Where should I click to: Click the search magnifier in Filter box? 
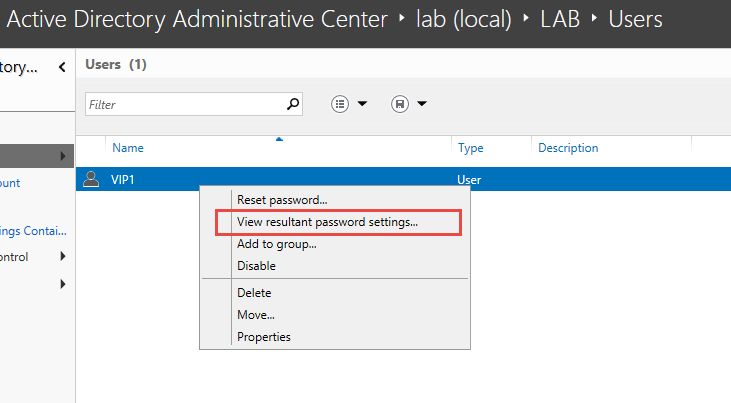[x=293, y=104]
